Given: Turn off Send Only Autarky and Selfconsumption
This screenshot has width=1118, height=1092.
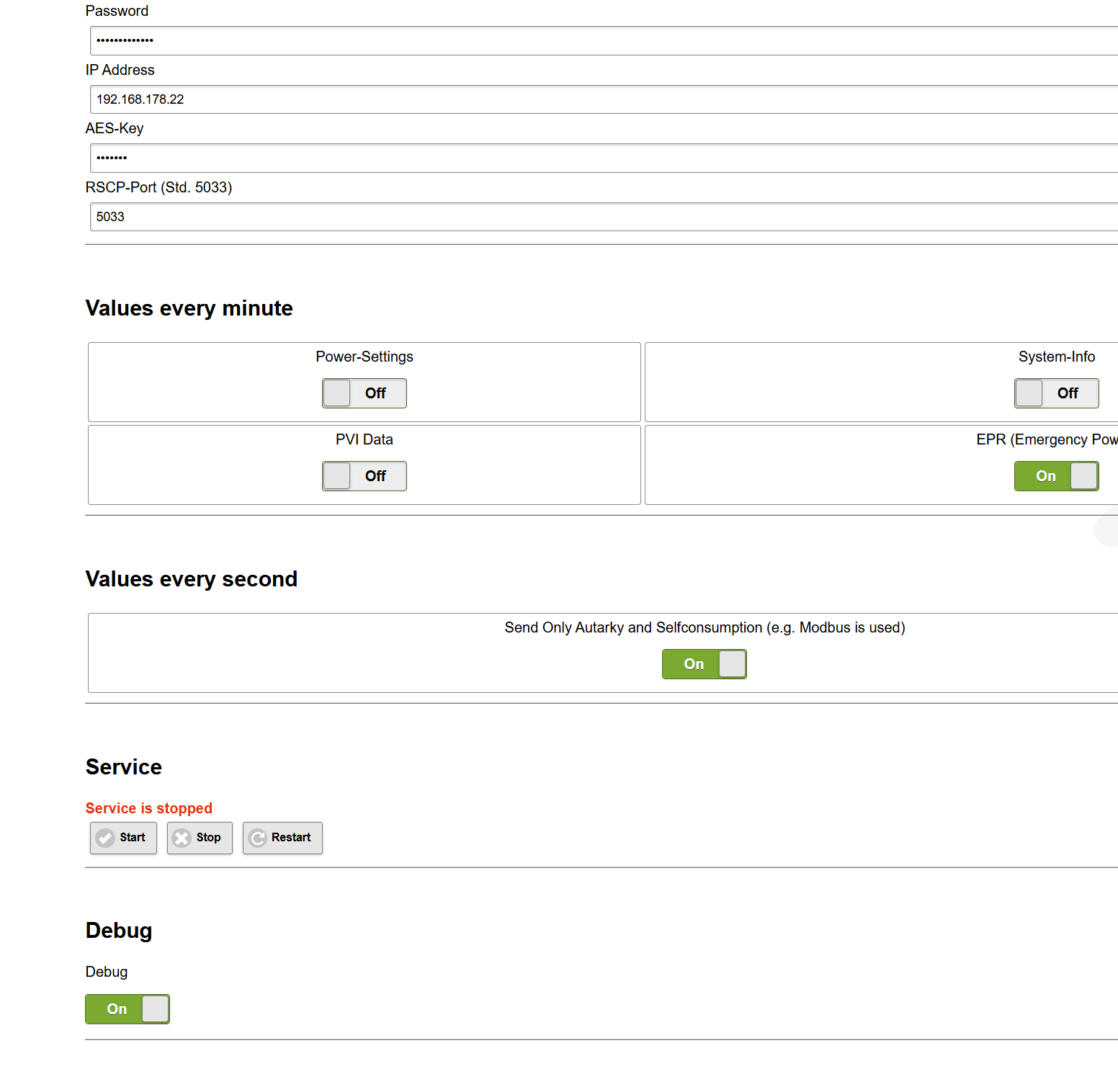Looking at the screenshot, I should (x=704, y=664).
